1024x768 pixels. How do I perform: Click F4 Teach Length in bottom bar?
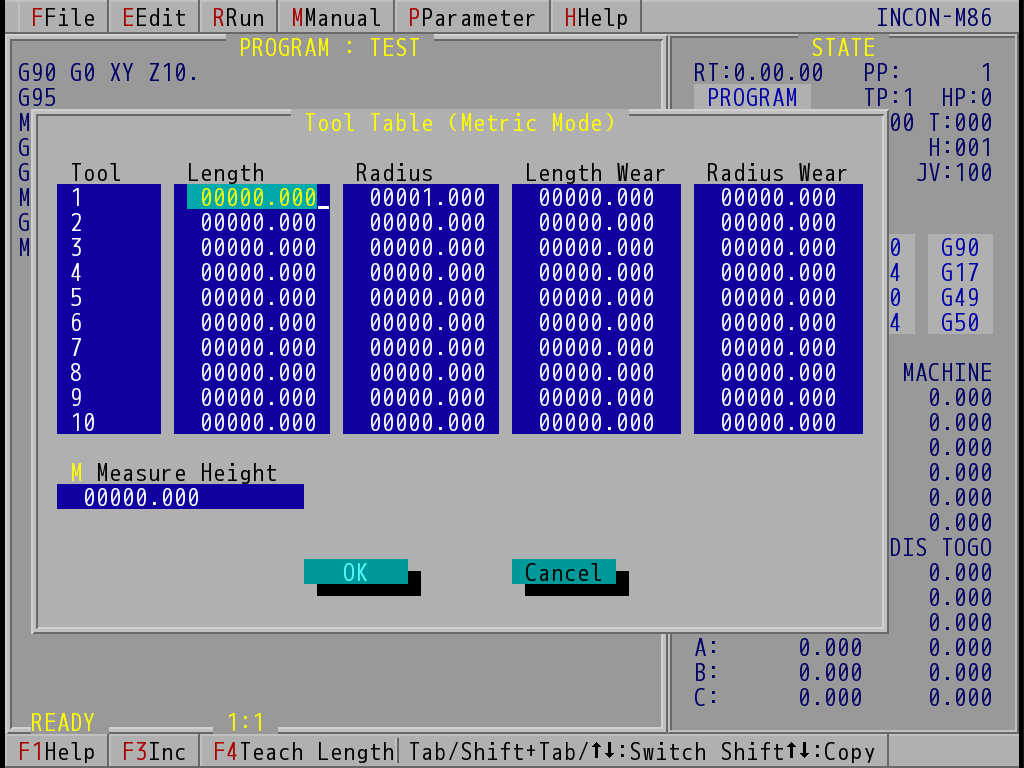point(304,752)
